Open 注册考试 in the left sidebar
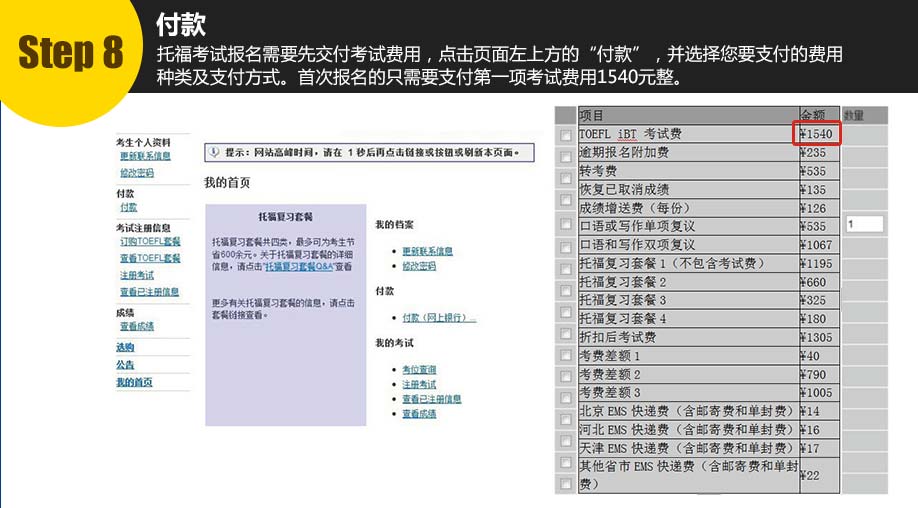The image size is (918, 508). tap(137, 275)
